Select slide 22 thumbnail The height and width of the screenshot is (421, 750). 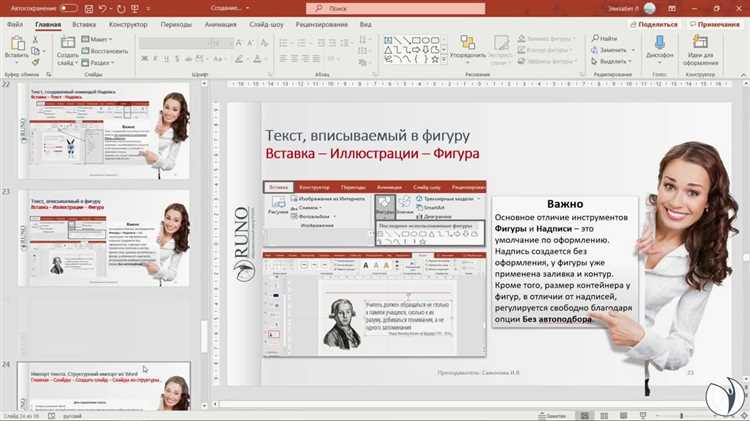104,130
